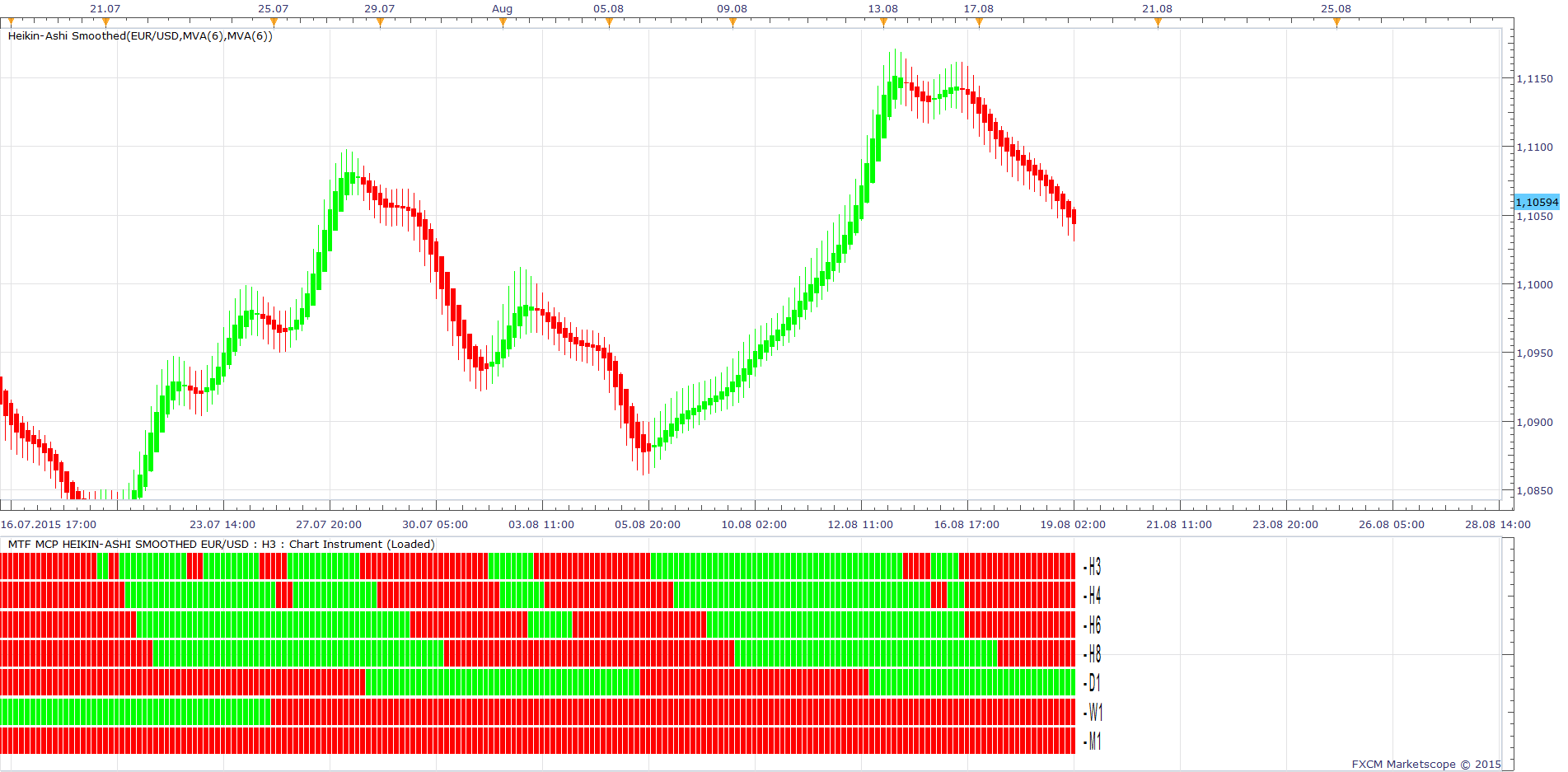Click the orange day marker below 21.07

click(x=105, y=22)
